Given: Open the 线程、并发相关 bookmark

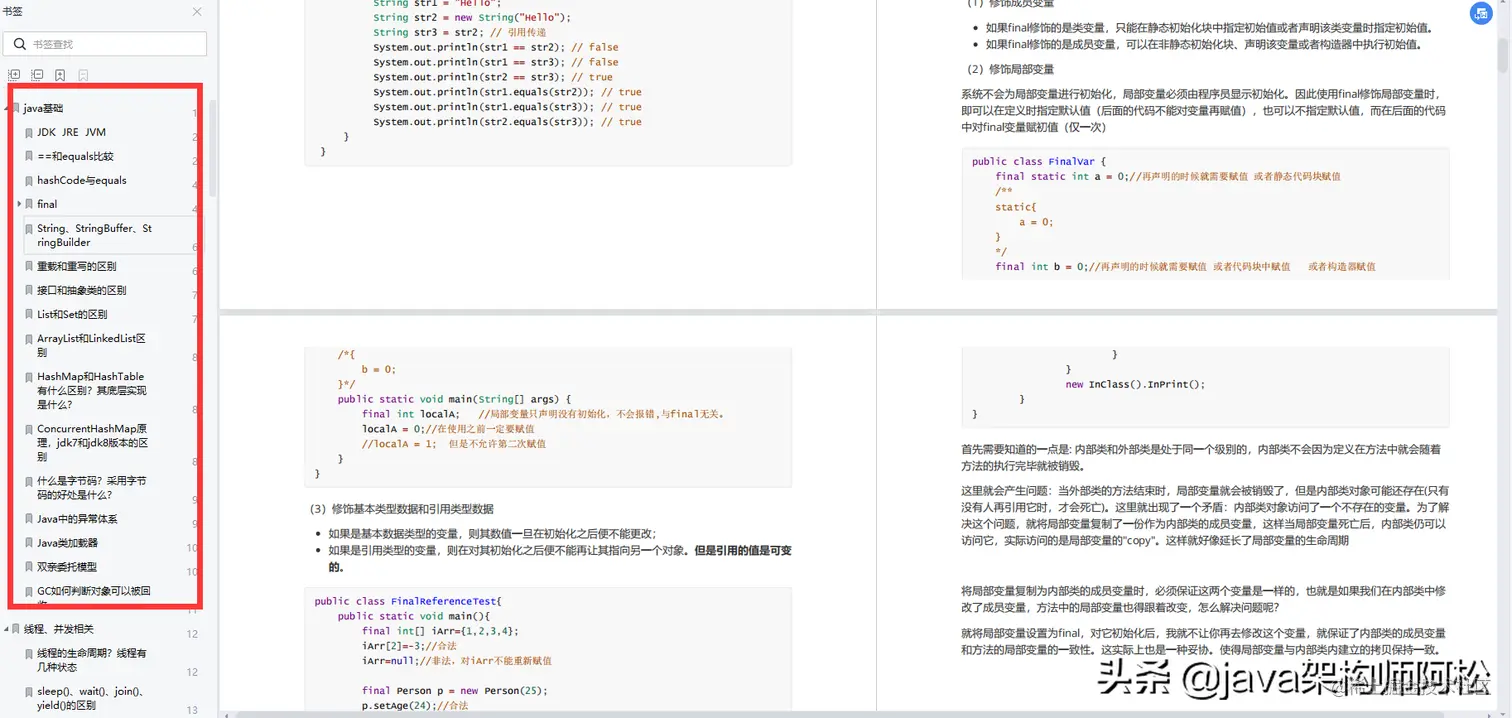Looking at the screenshot, I should [x=59, y=629].
